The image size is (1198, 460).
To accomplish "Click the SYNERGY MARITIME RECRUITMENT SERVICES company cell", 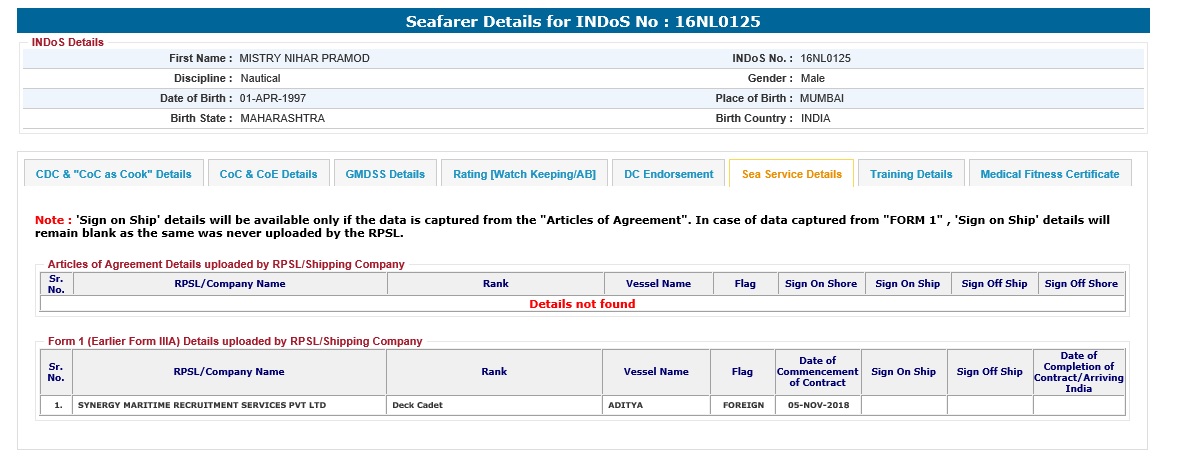I will pos(202,406).
